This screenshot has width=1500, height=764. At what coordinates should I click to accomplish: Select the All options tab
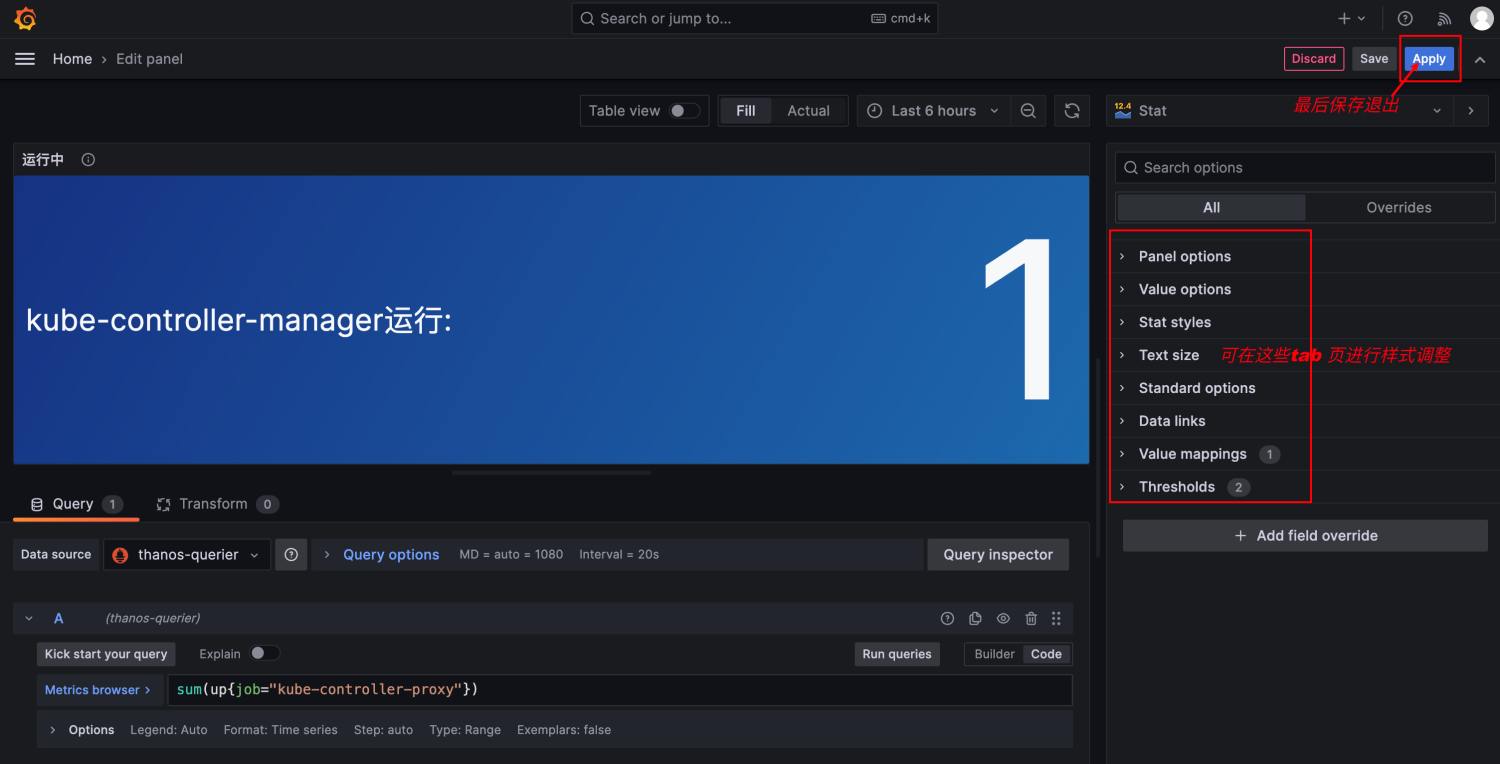pyautogui.click(x=1211, y=208)
